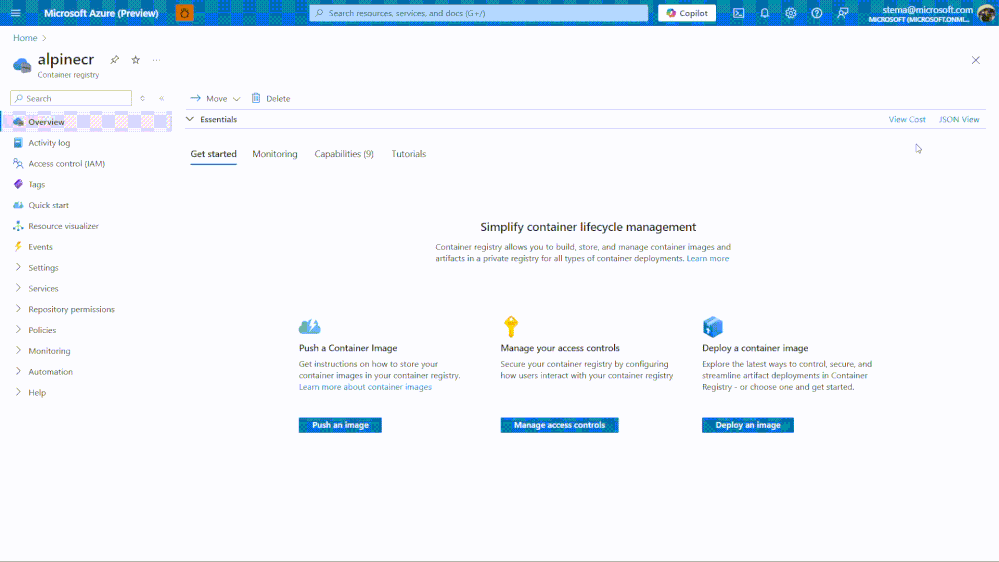Open Cloud Shell from the top bar
Viewport: 999px width, 562px height.
738,13
